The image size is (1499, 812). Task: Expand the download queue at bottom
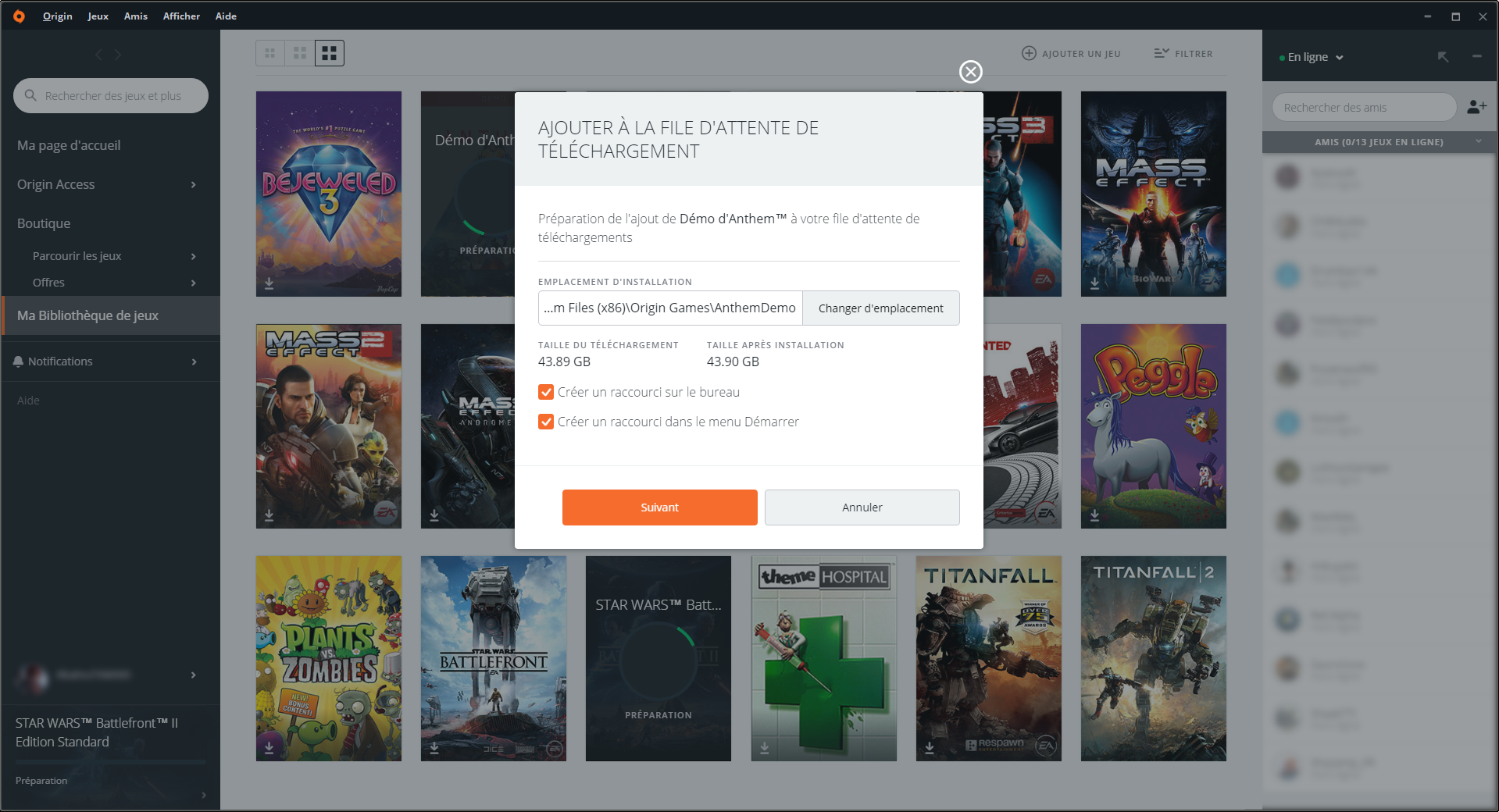(204, 795)
